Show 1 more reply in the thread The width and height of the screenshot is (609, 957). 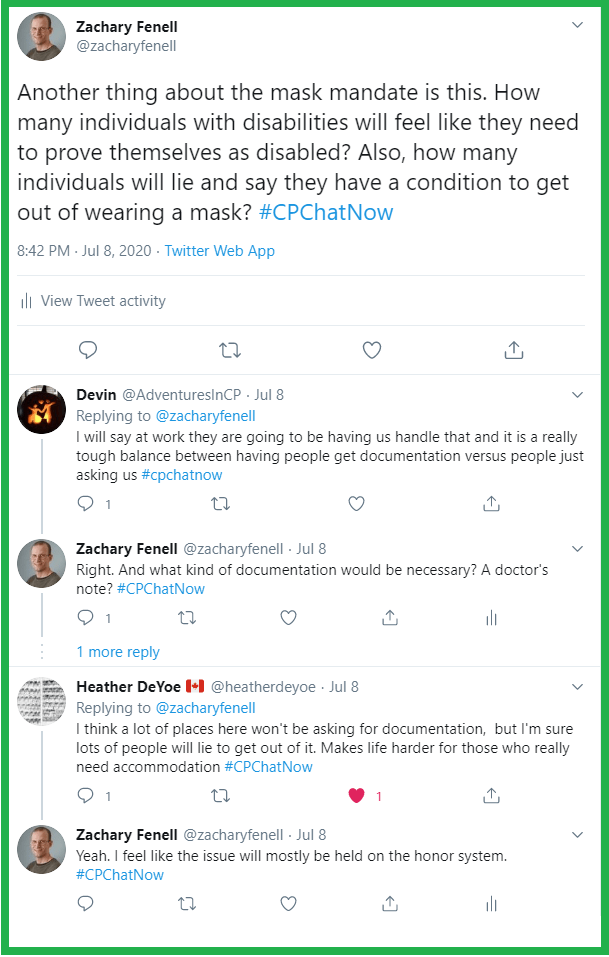coord(119,651)
